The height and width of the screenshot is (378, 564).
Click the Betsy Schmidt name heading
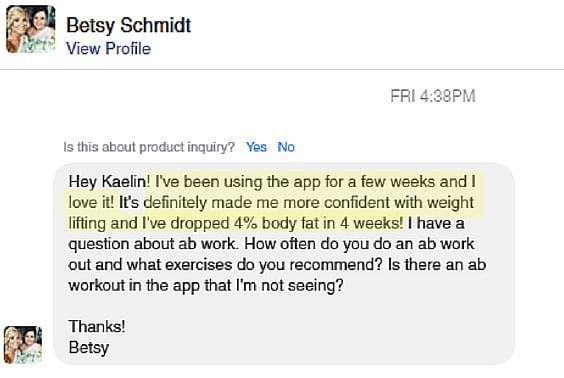[x=128, y=26]
